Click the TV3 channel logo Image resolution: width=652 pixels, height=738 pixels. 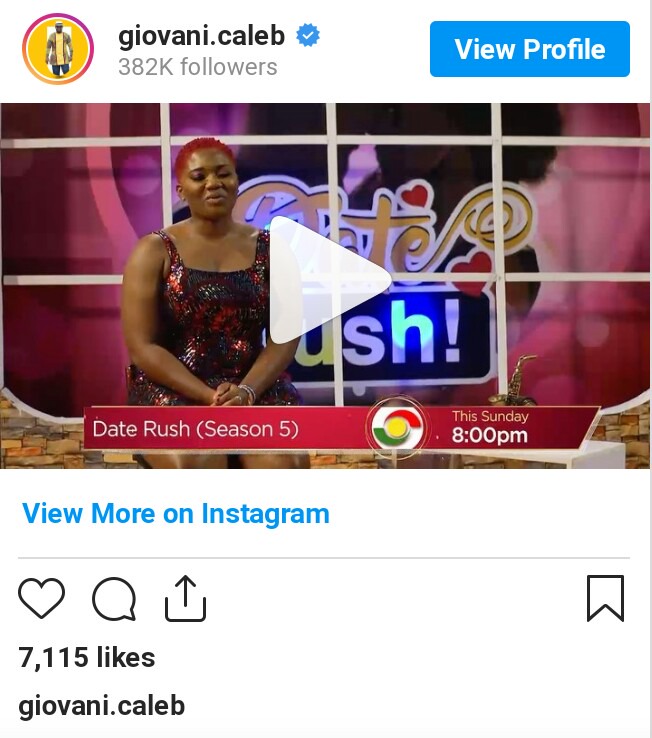pos(397,425)
